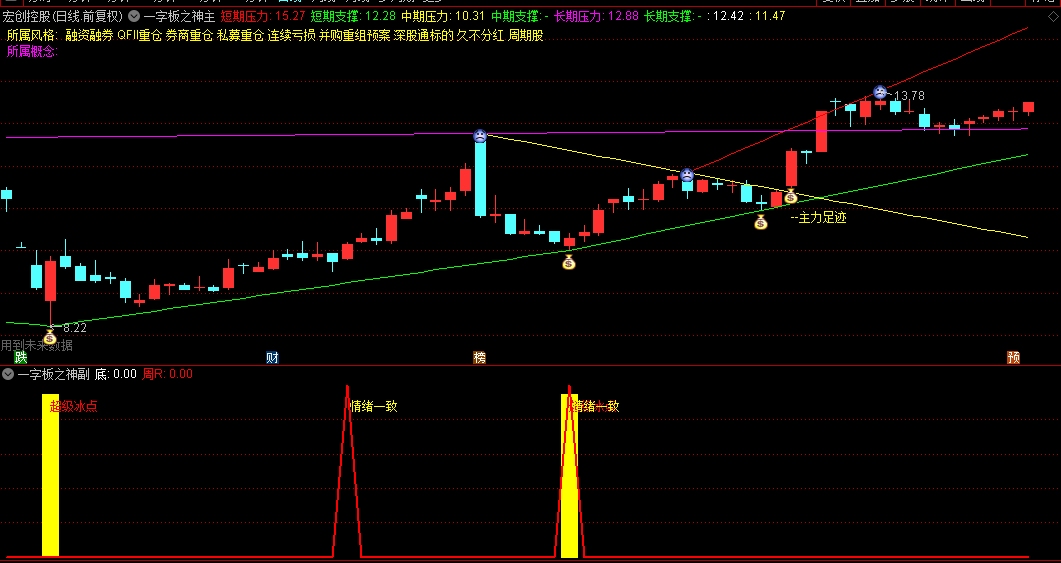Screen dimensions: 1061x563
Task: Click the 并购重组预案 style tag
Action: [355, 36]
